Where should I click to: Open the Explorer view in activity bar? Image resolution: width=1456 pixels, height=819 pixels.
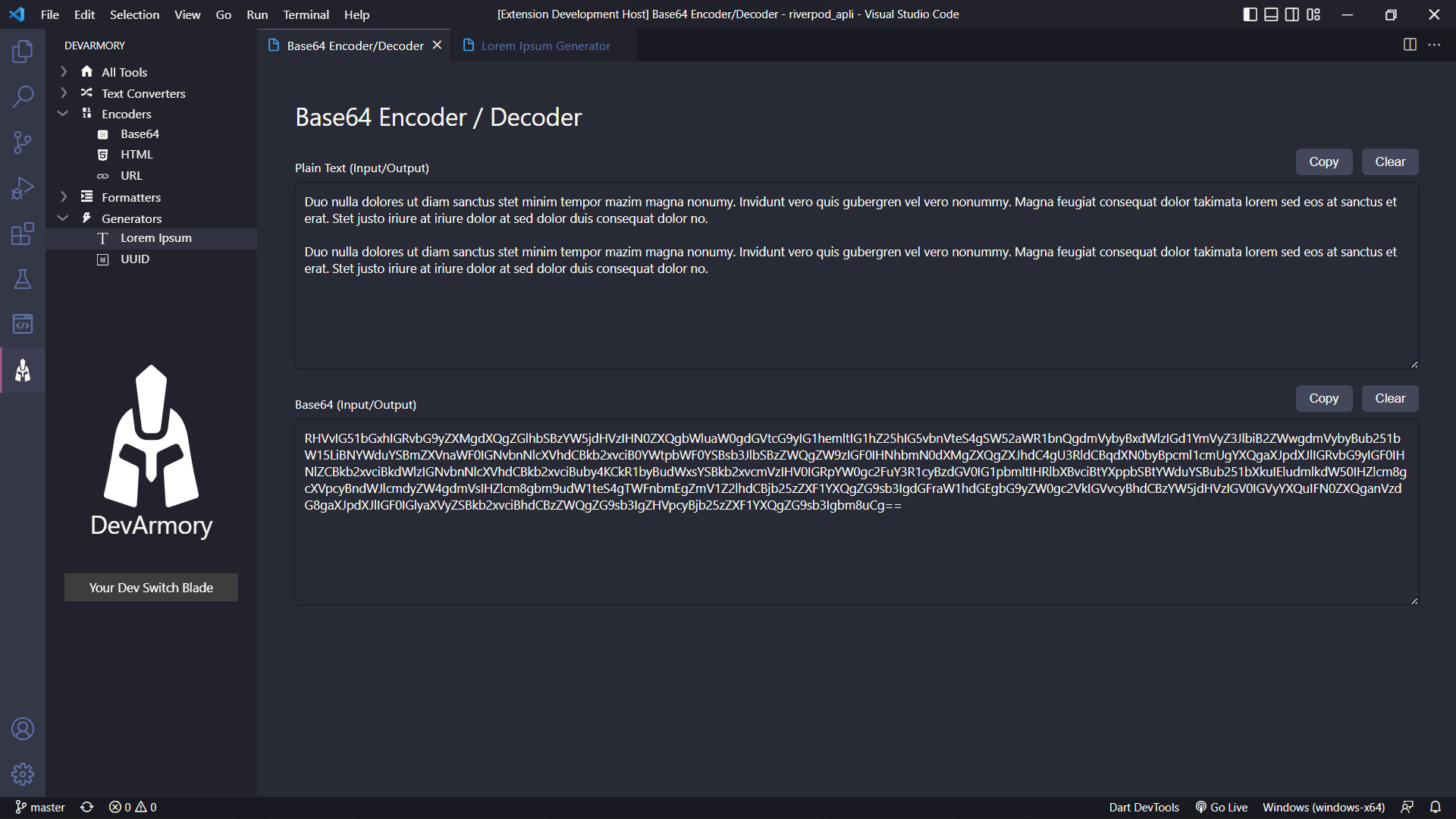pos(23,52)
